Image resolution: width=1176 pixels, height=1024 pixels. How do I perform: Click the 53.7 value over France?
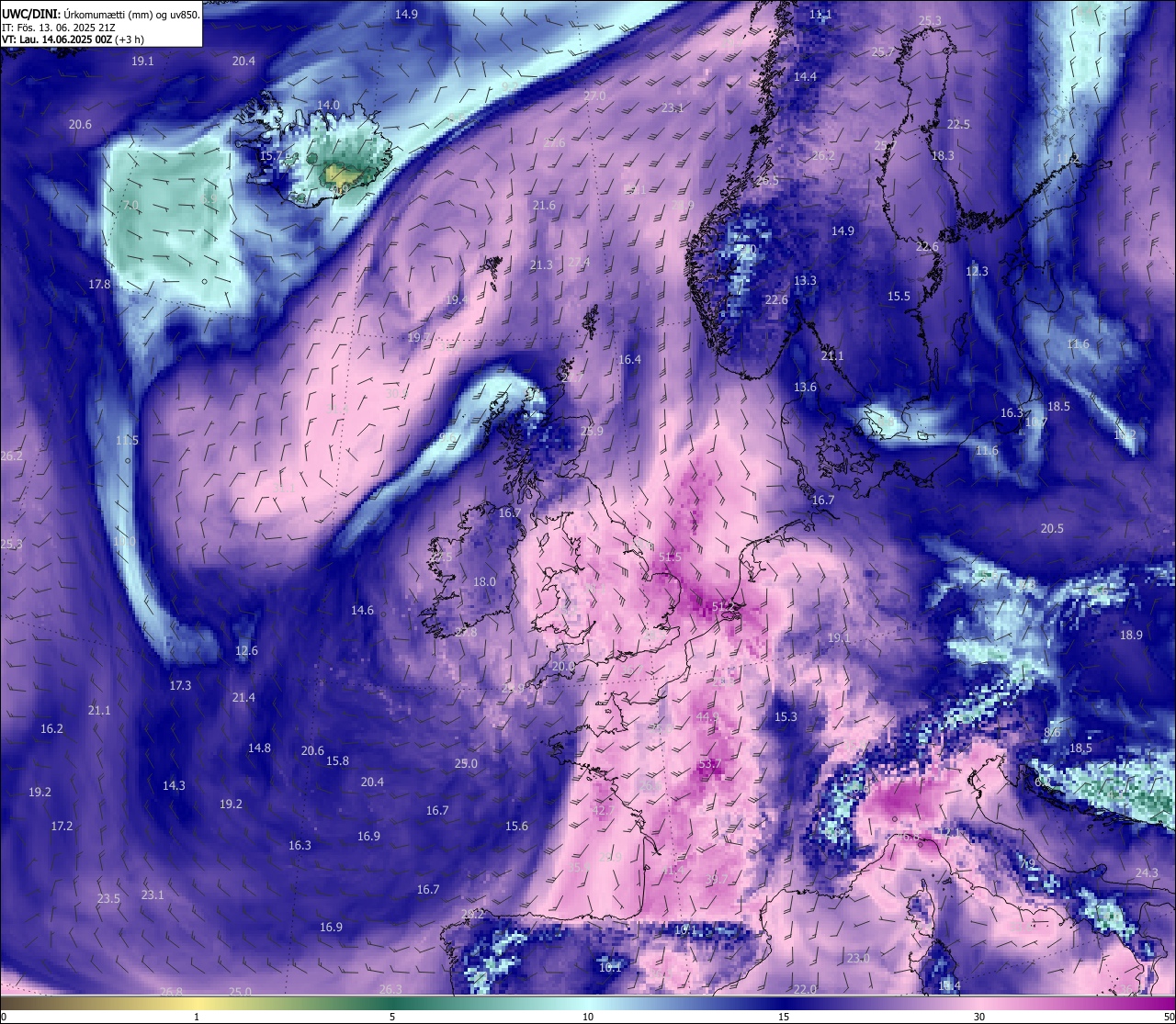(x=710, y=765)
